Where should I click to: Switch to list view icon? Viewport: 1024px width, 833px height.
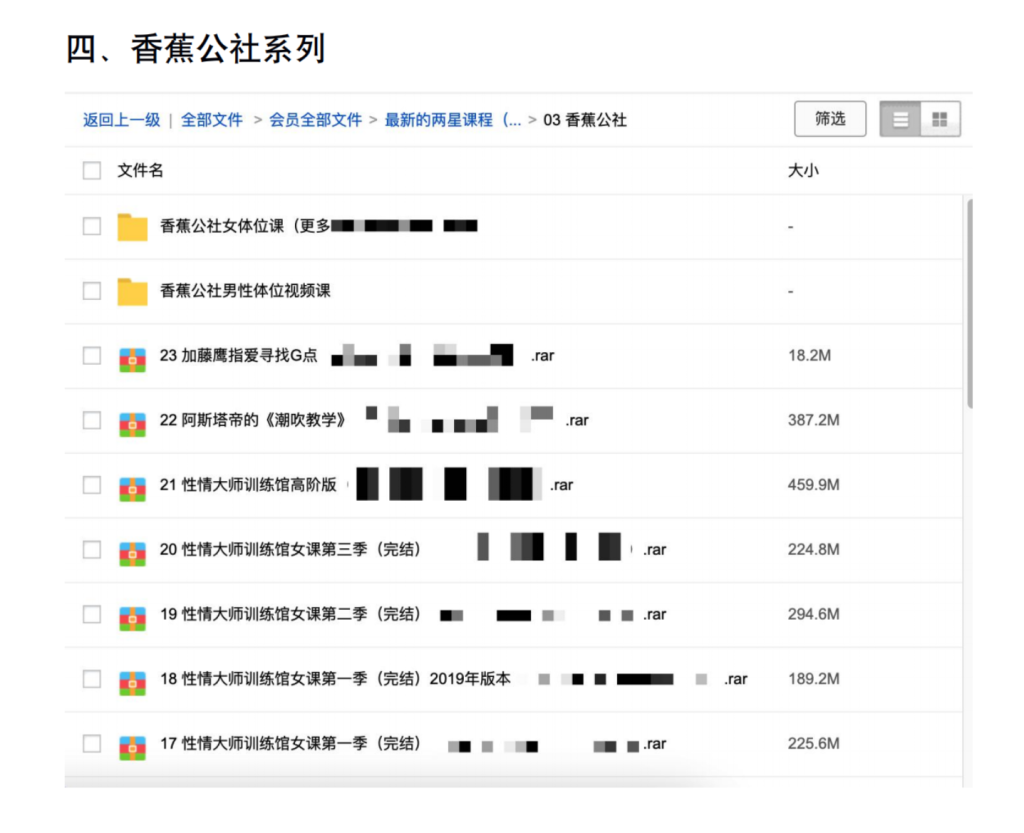(x=900, y=119)
